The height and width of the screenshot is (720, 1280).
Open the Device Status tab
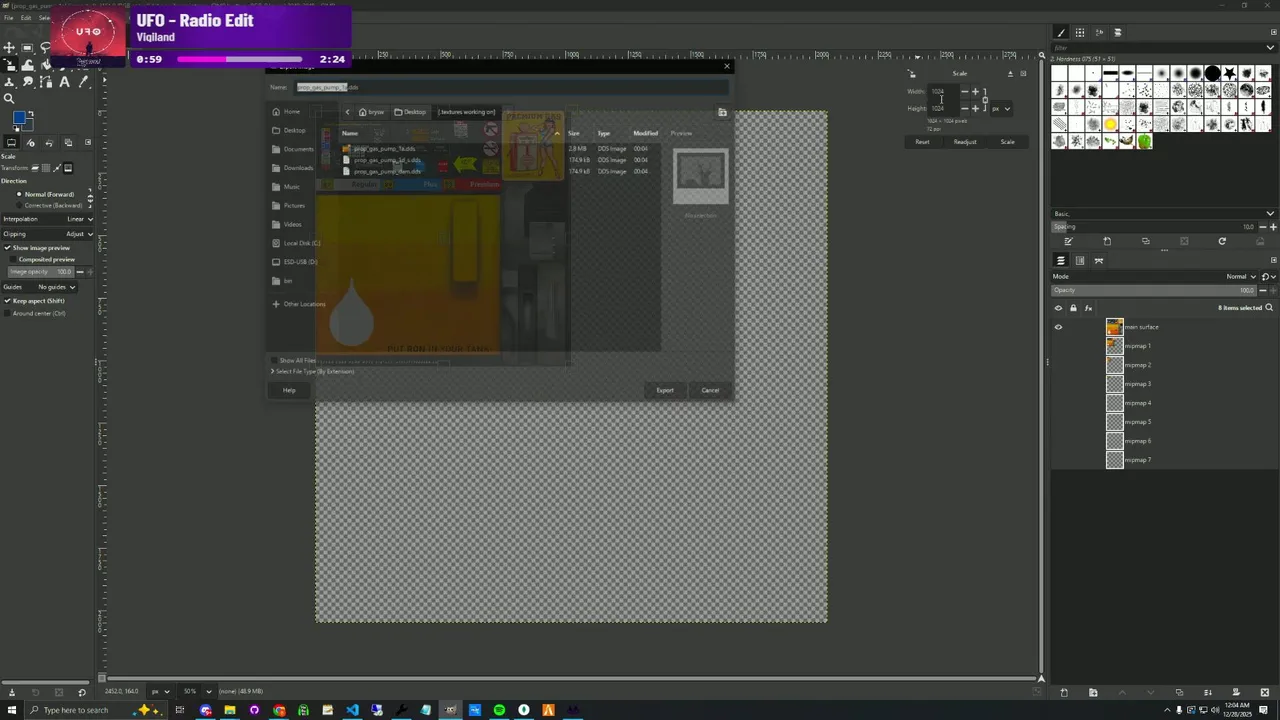[x=31, y=142]
